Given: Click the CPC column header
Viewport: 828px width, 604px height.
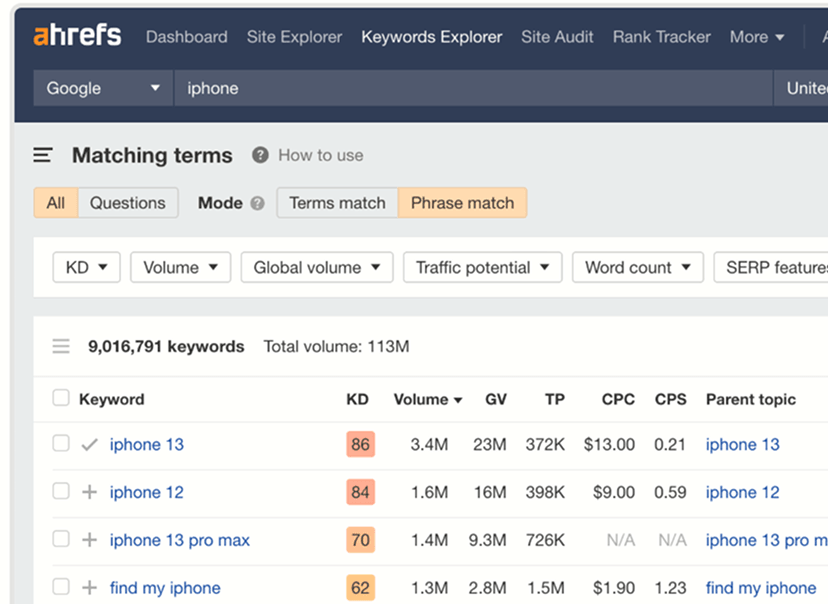Looking at the screenshot, I should point(618,400).
